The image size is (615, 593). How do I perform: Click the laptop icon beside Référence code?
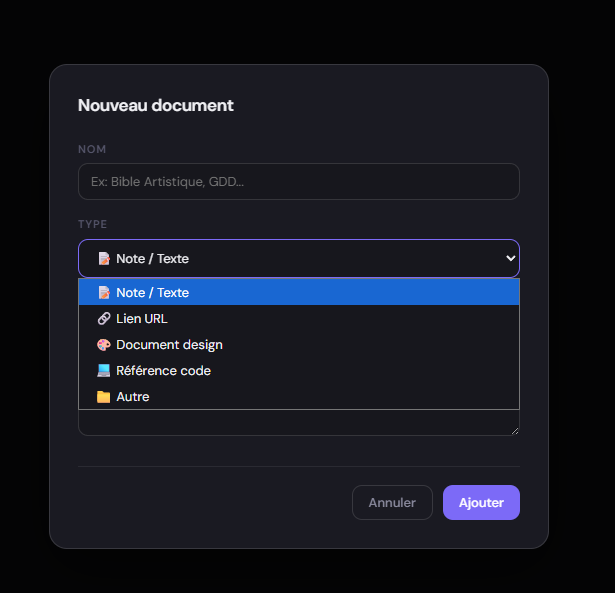click(104, 370)
